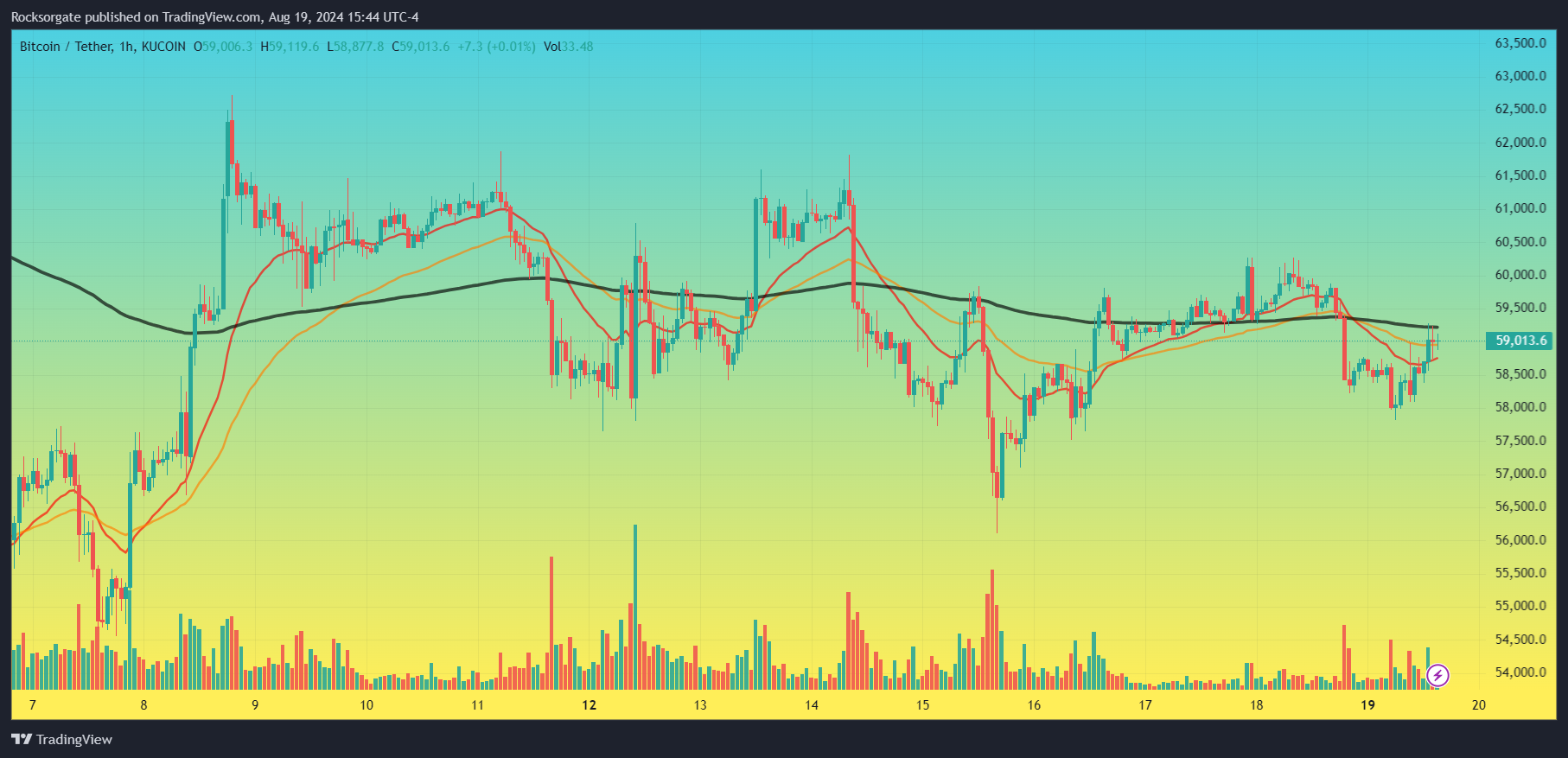Click the close value C59,013.6

click(421, 47)
